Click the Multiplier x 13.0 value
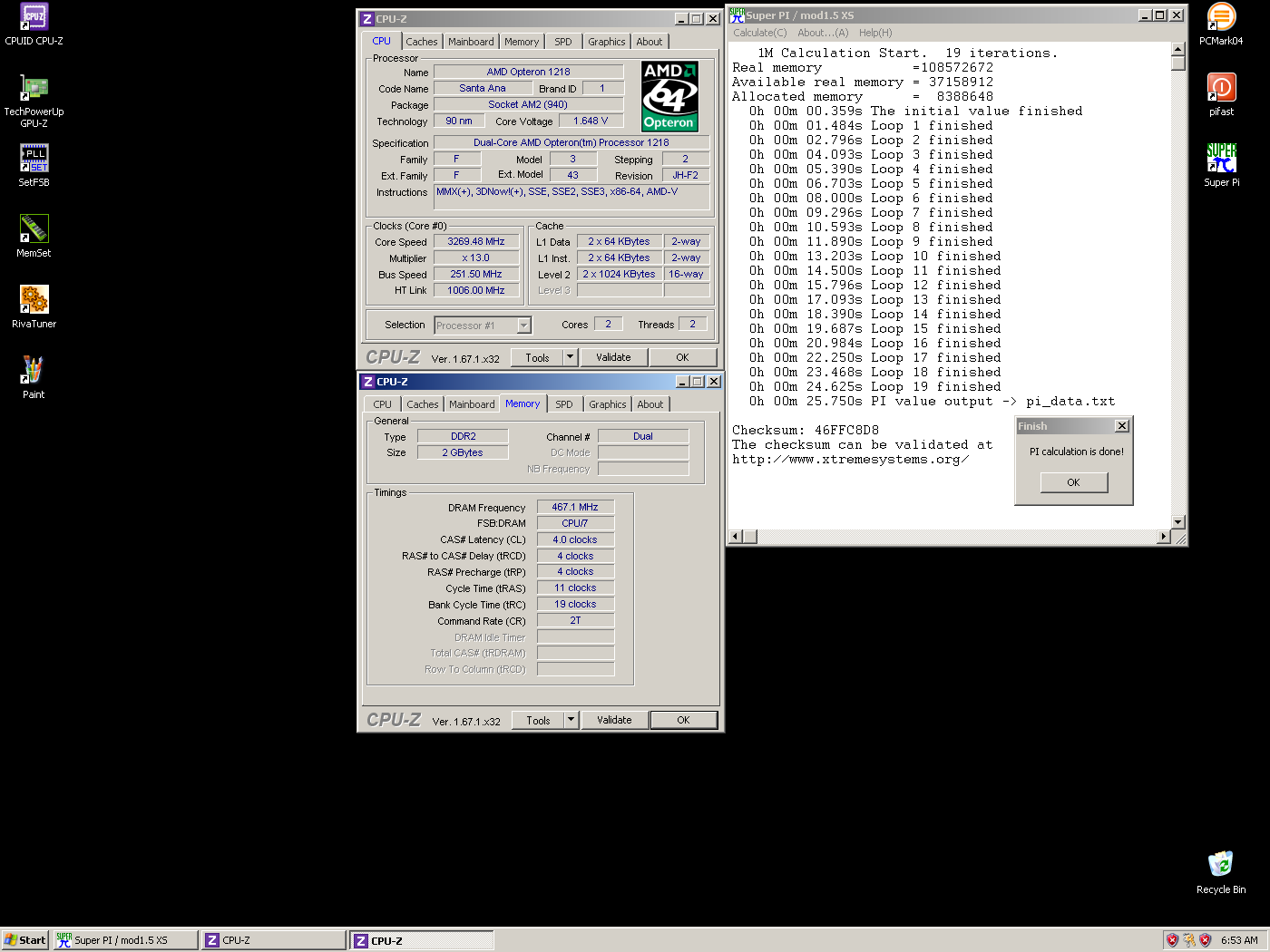1270x952 pixels. point(476,258)
